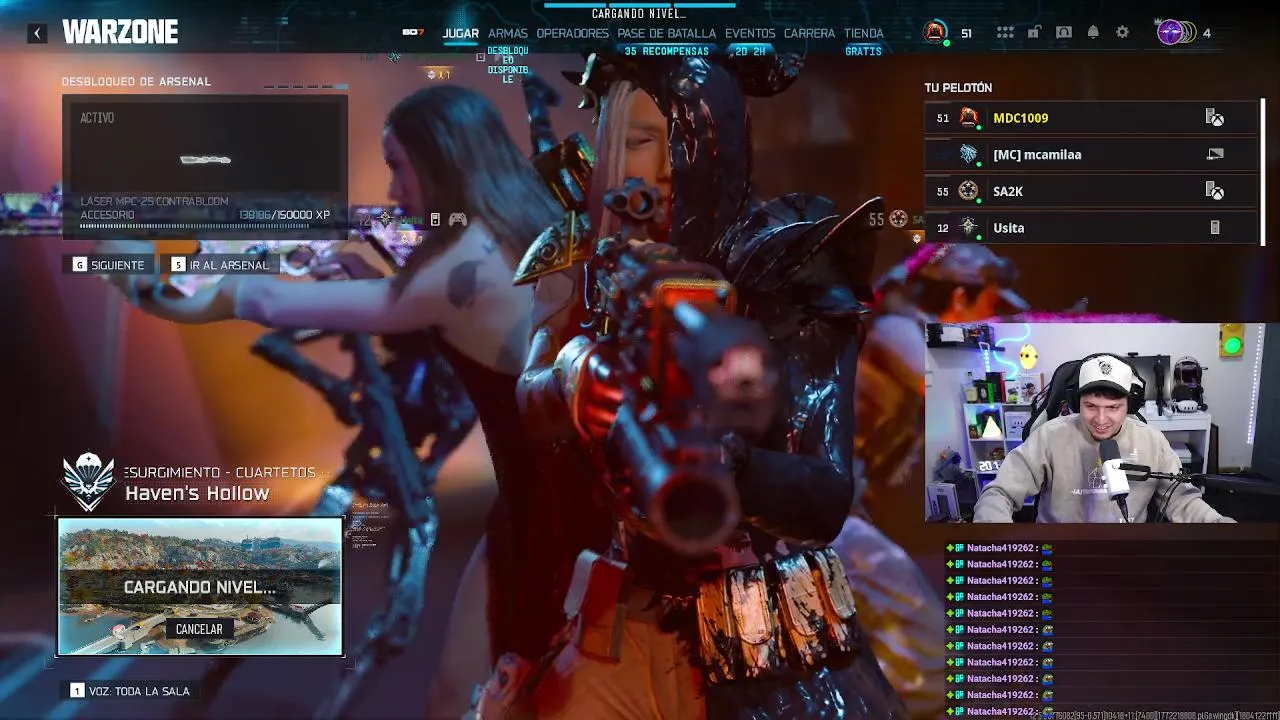Go to the EVENTOS tab
This screenshot has height=720, width=1280.
tap(750, 33)
